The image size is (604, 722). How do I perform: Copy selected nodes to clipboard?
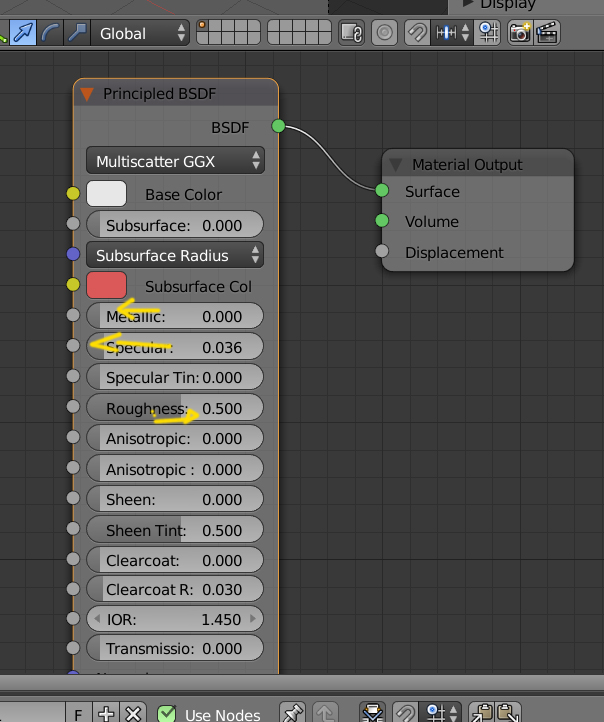pos(482,713)
